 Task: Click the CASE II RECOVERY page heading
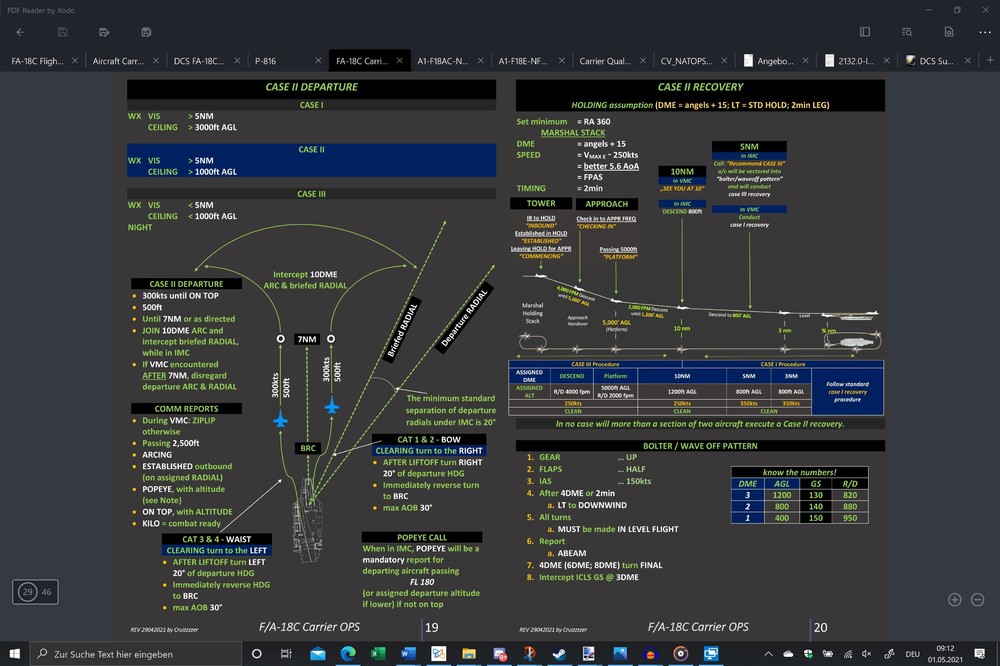click(x=700, y=87)
